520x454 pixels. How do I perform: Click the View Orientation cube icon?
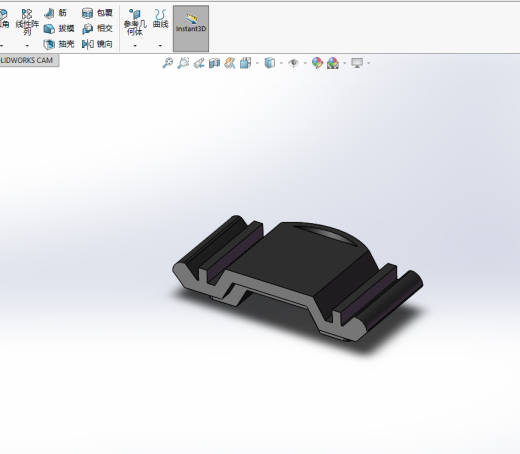click(x=246, y=63)
